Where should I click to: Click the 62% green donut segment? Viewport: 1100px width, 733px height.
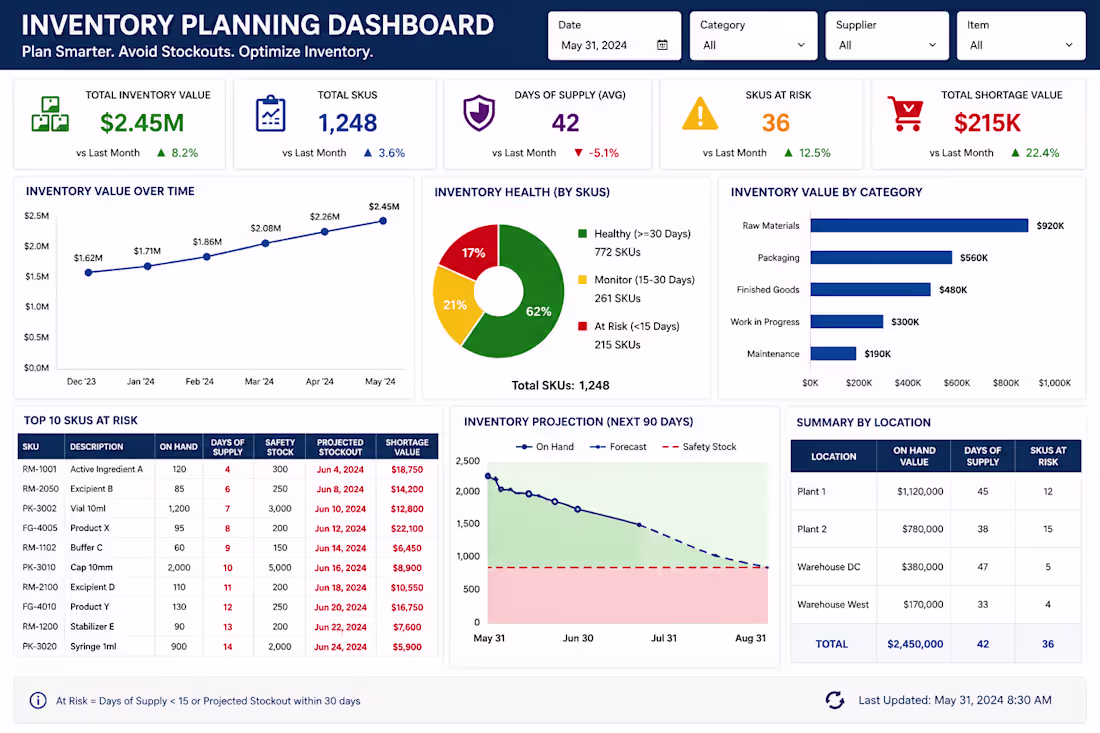coord(539,311)
